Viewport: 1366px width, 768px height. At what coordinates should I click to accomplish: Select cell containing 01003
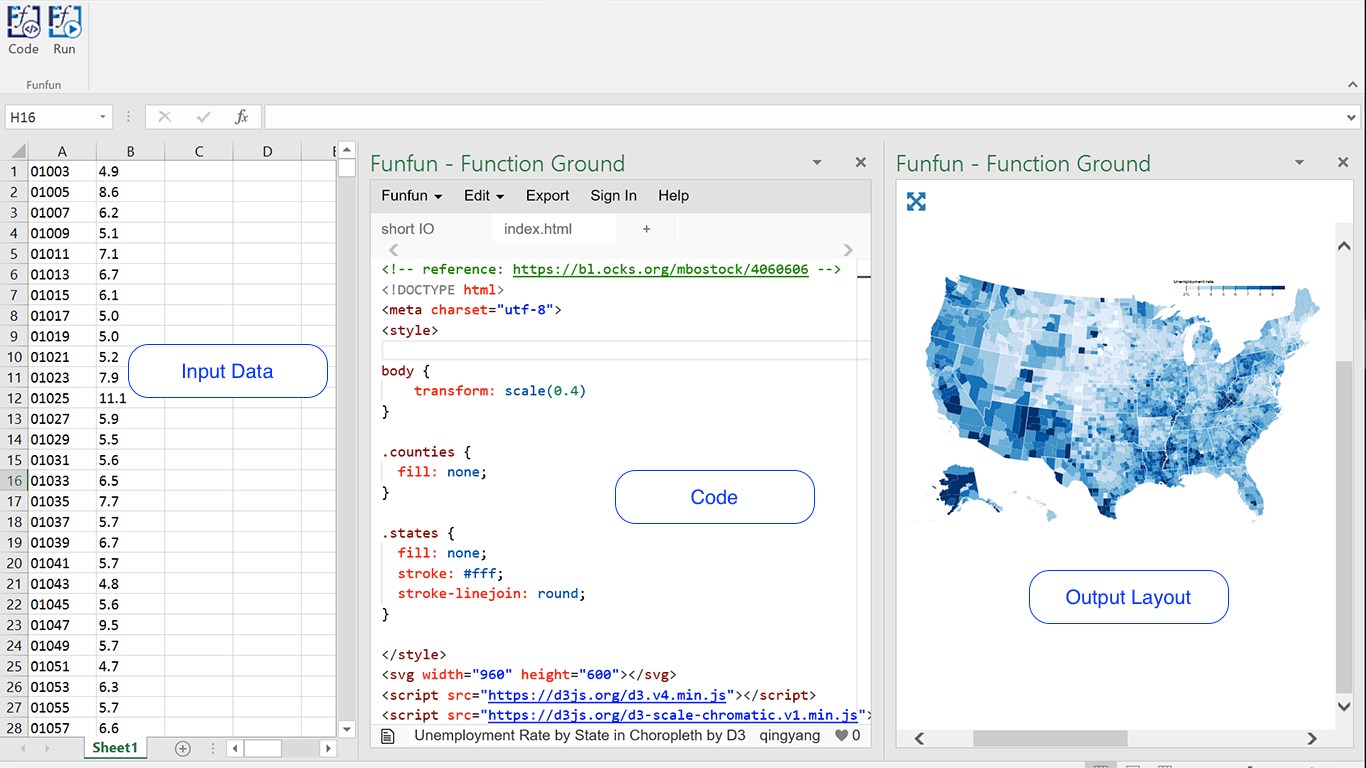coord(62,171)
